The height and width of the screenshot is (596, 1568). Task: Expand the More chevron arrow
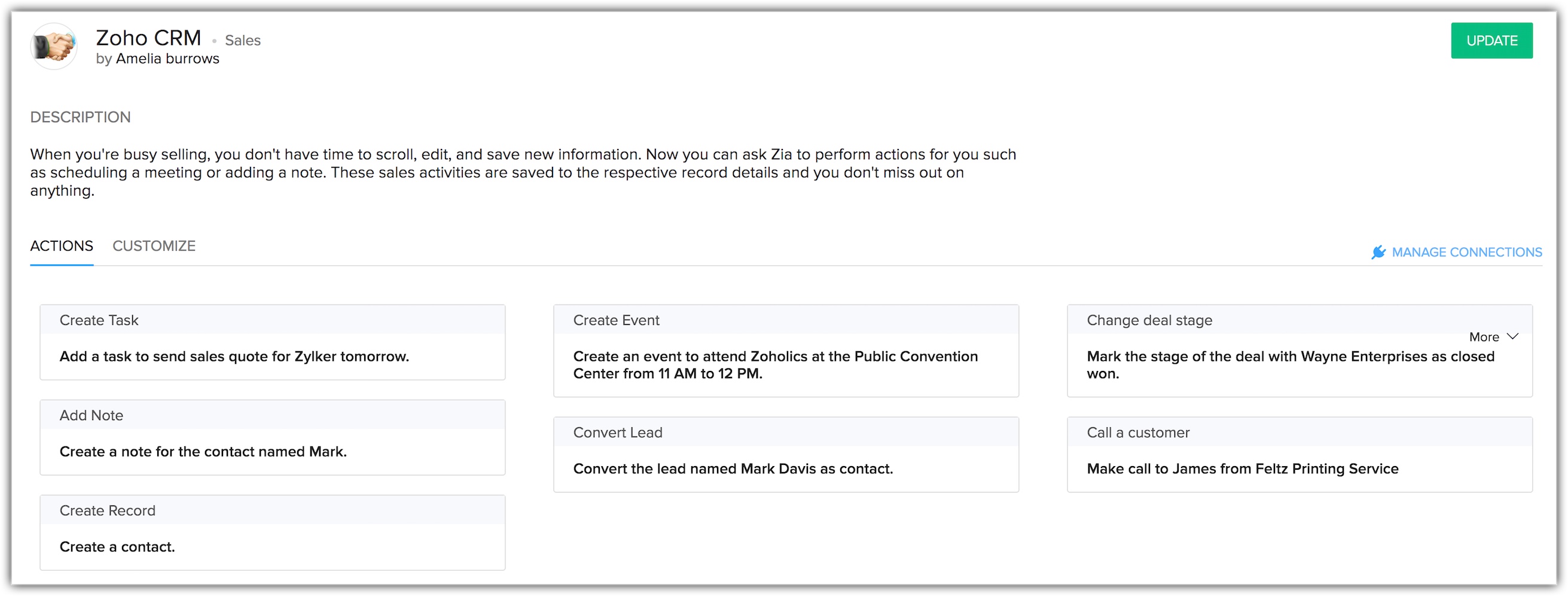pos(1513,336)
